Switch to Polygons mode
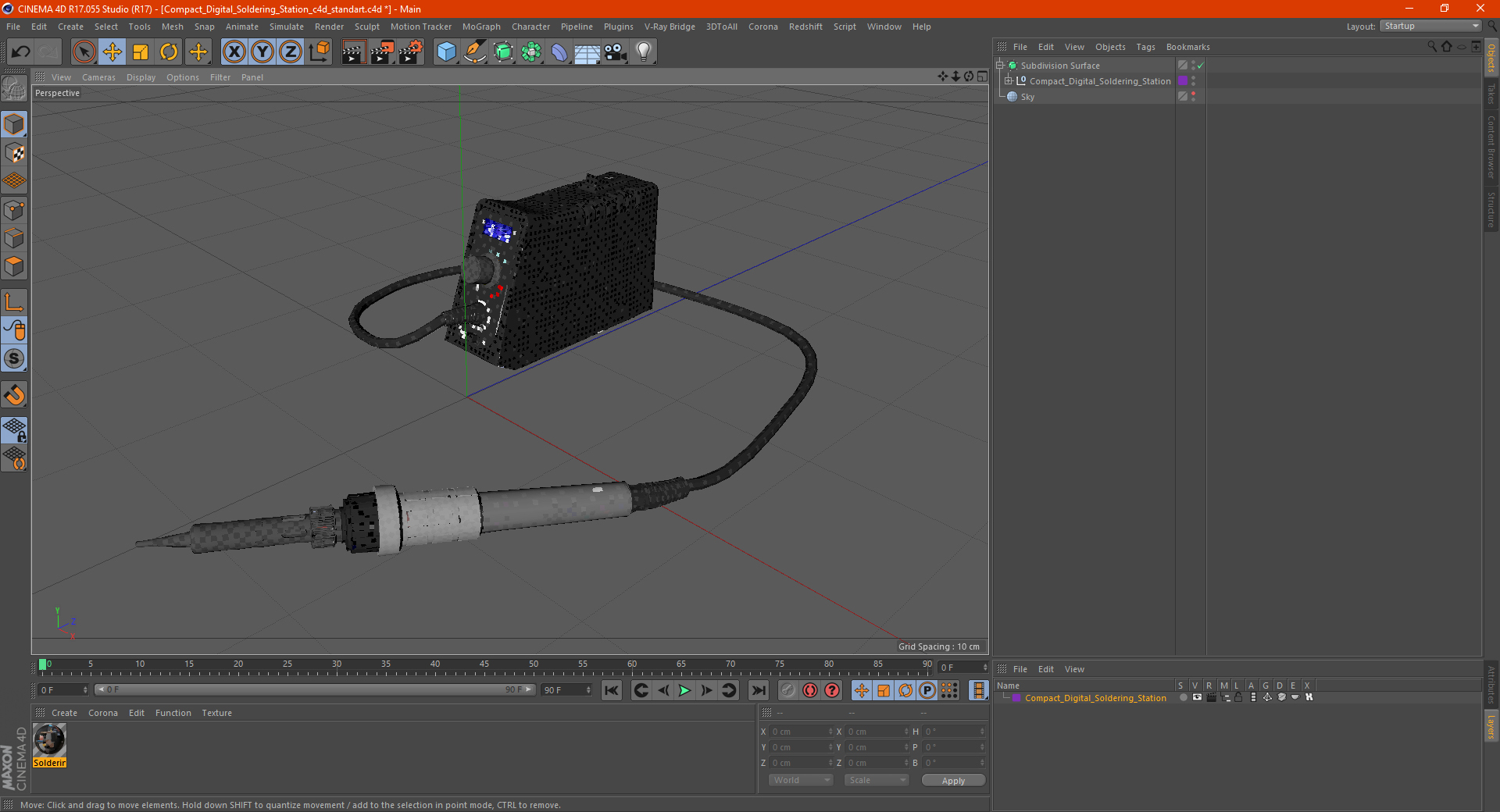This screenshot has height=812, width=1500. click(14, 266)
